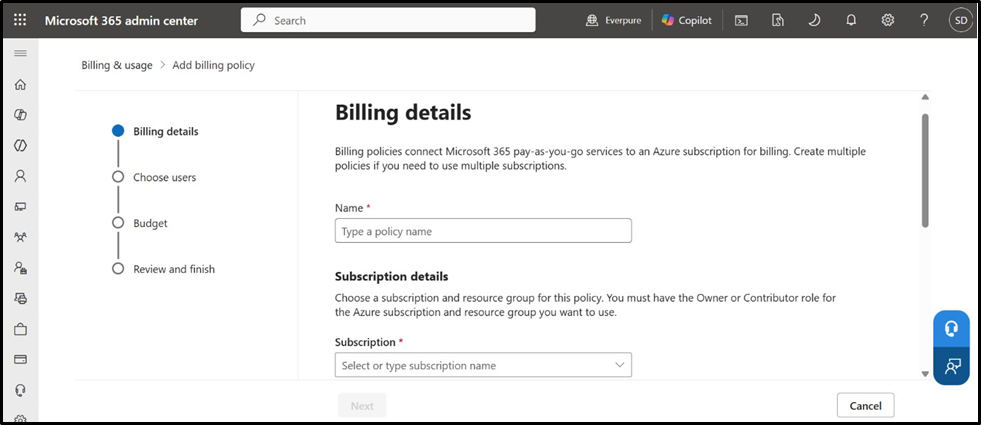981x425 pixels.
Task: Open the mobile app icon in header
Action: [777, 20]
